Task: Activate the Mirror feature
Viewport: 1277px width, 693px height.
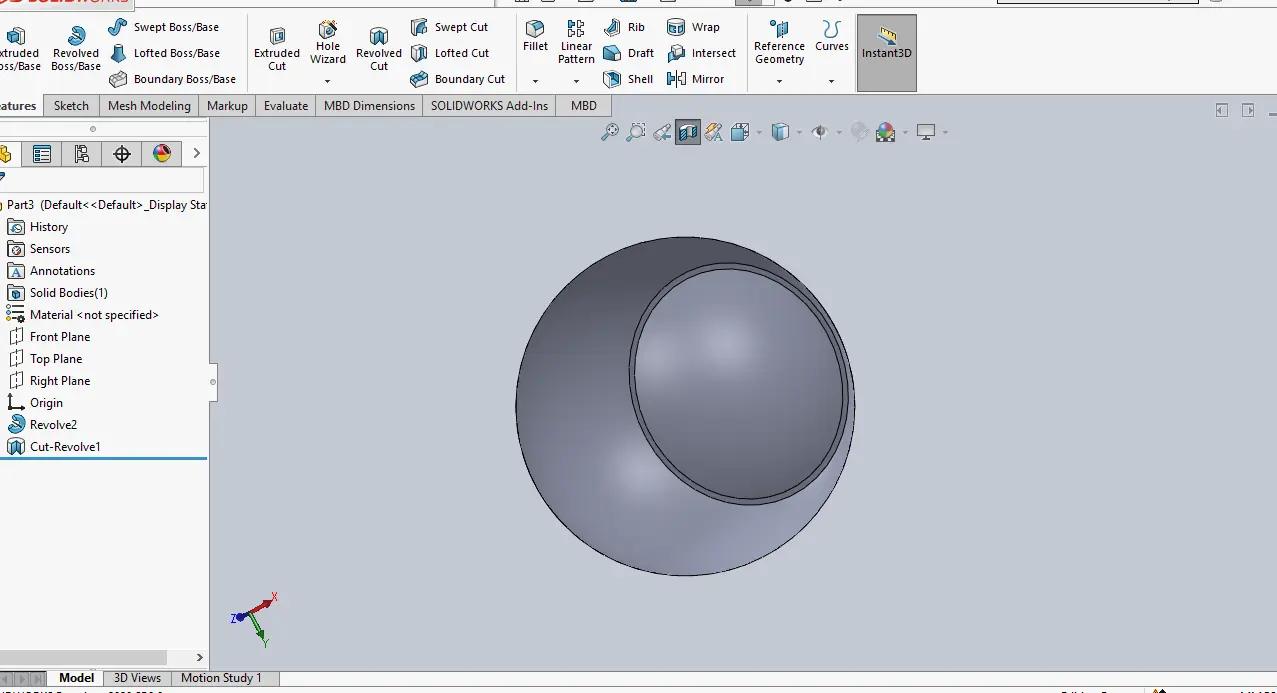Action: [696, 79]
